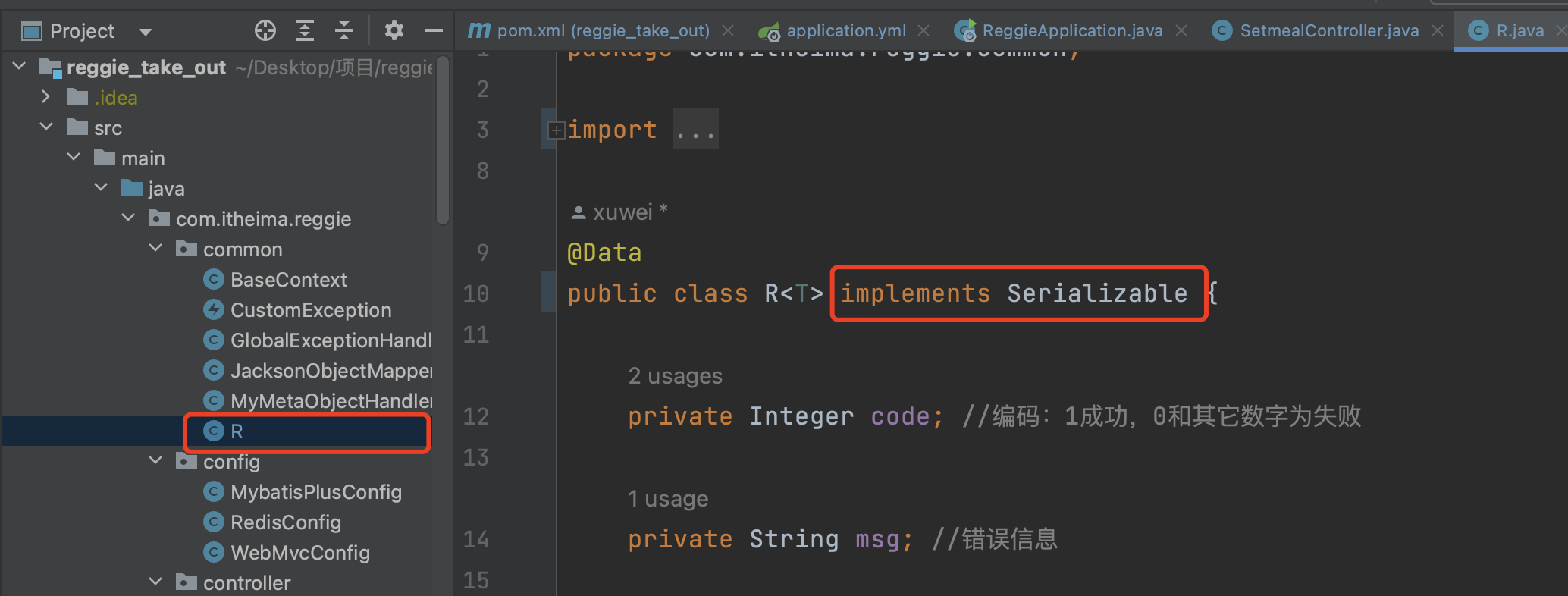Open RedisConfig in the project tree
Viewport: 1568px width, 596px height.
[285, 522]
